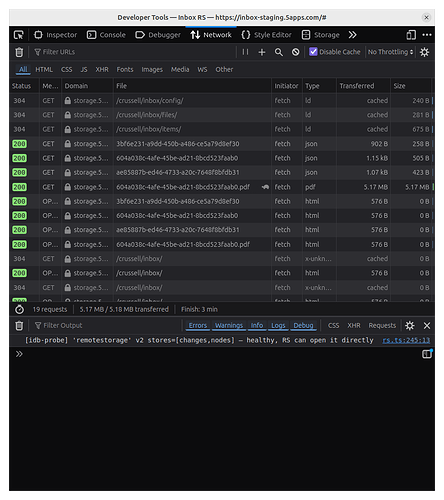444x500 pixels.
Task: Open network settings gear
Action: pos(424,52)
